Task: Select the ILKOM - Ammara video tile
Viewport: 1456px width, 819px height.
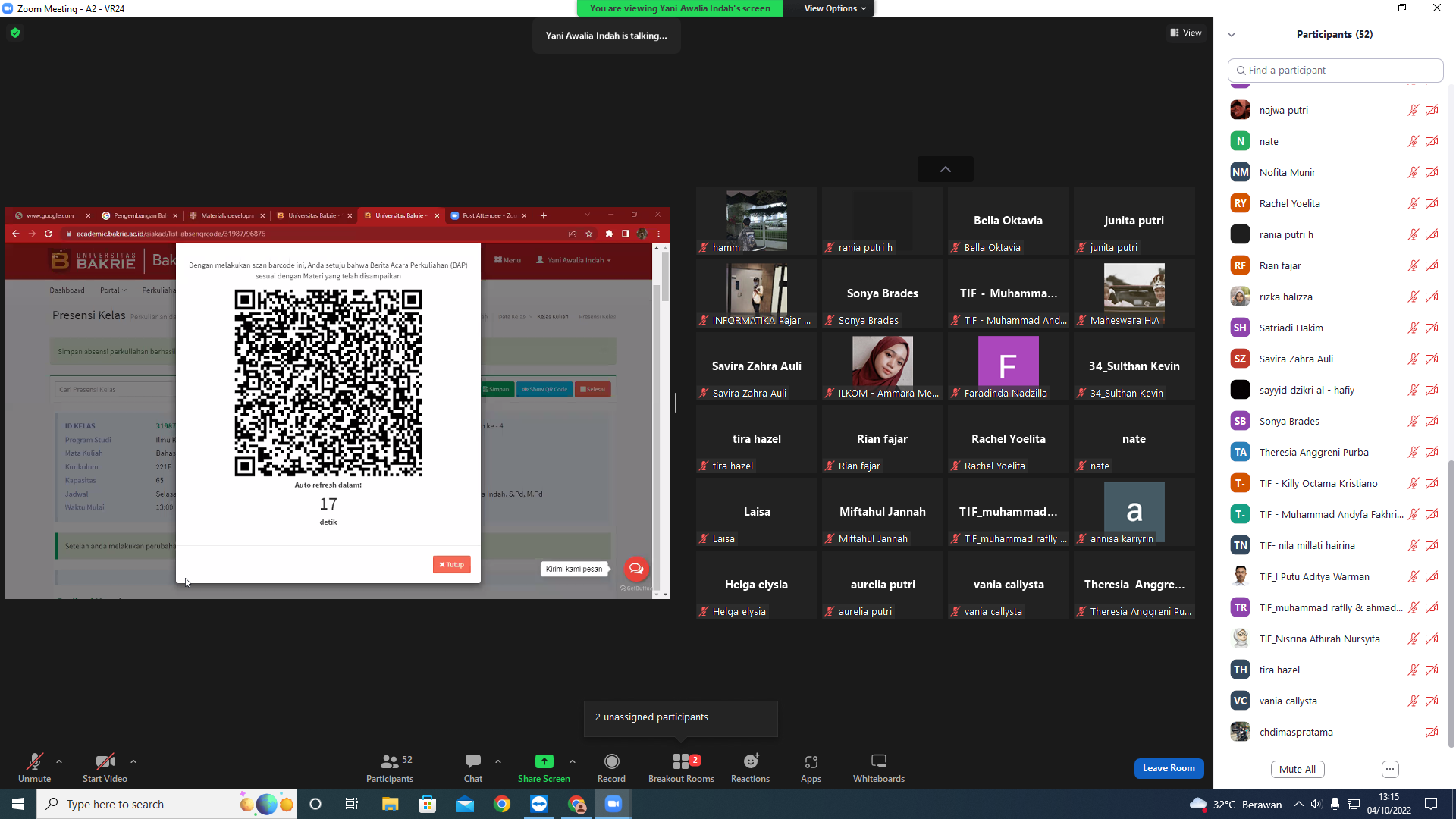Action: 883,366
